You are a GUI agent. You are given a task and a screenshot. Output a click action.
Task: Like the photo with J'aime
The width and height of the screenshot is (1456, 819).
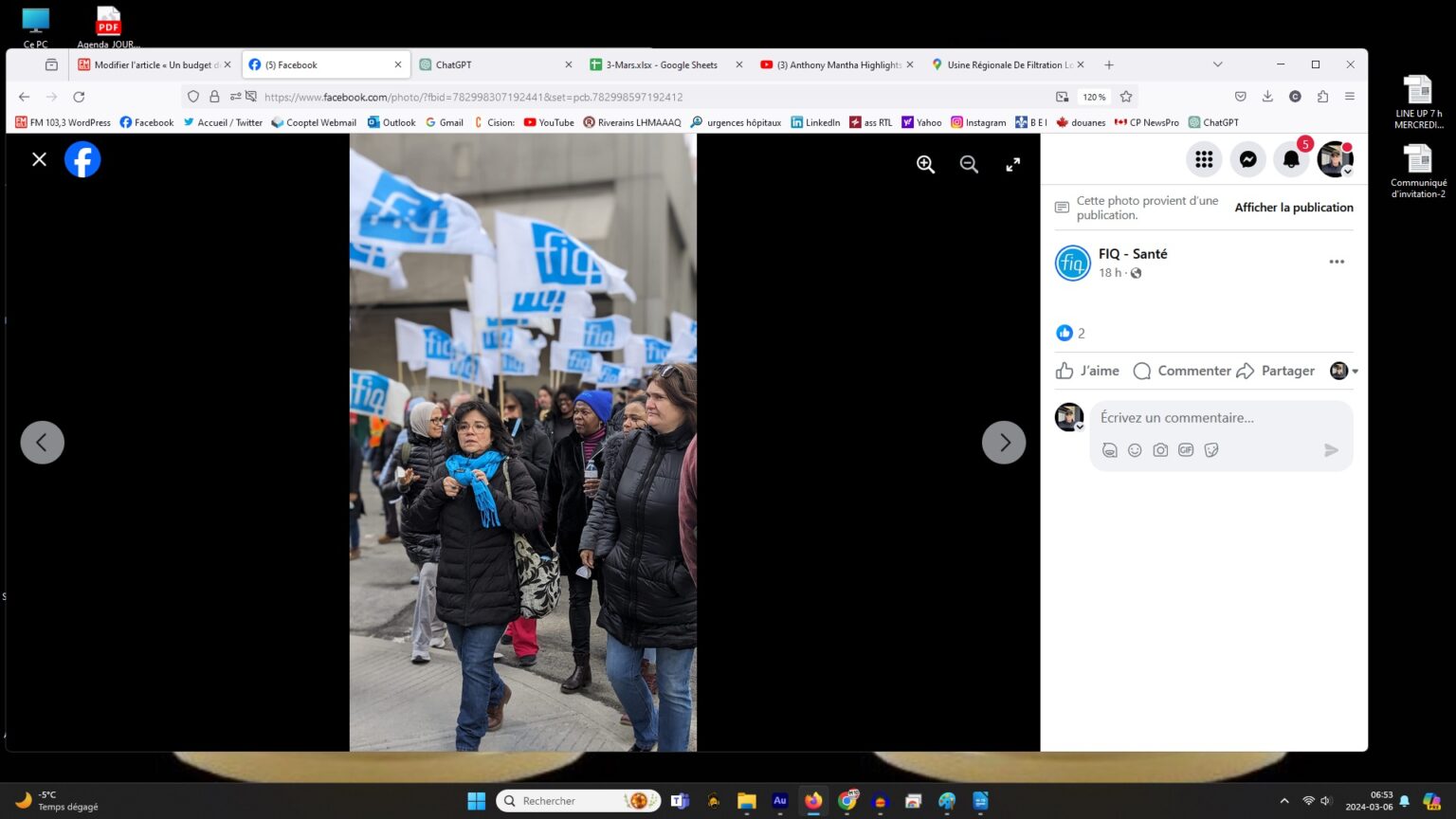tap(1088, 371)
